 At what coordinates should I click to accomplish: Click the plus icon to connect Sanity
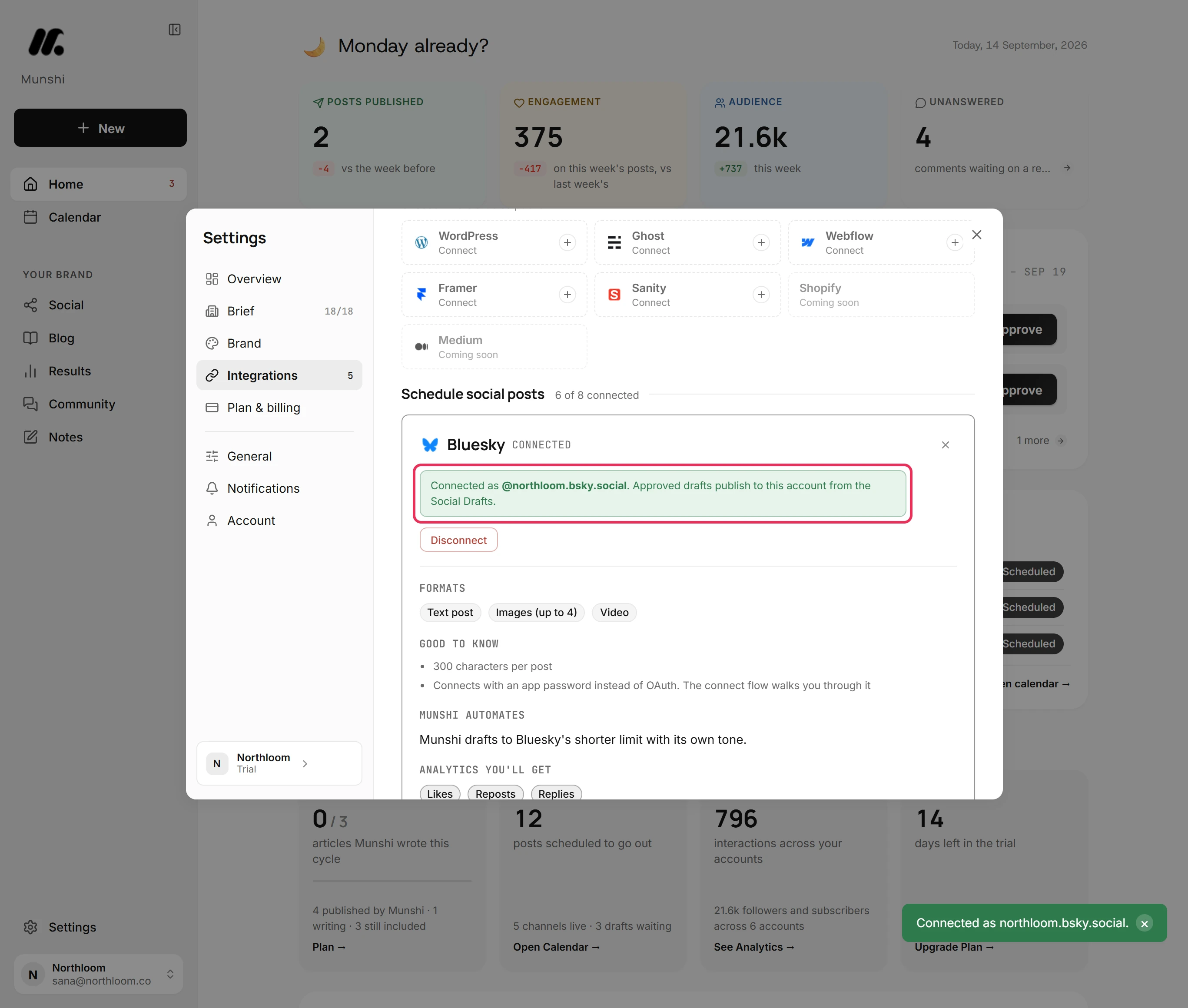(761, 295)
